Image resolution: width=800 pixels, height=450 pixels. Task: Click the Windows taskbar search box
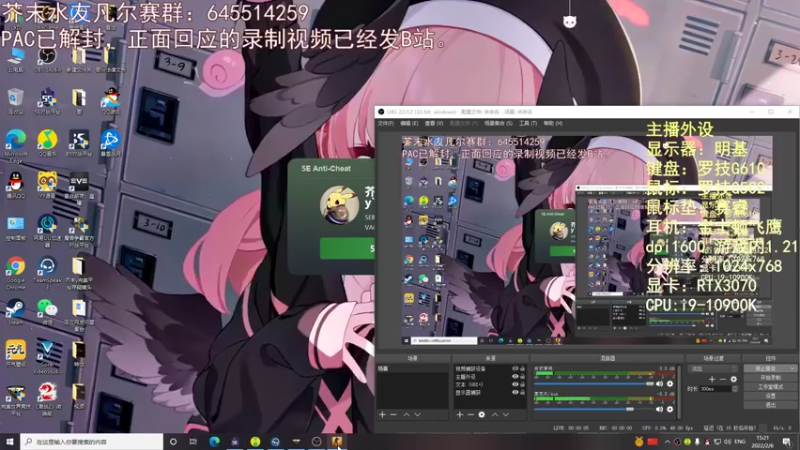pos(92,442)
